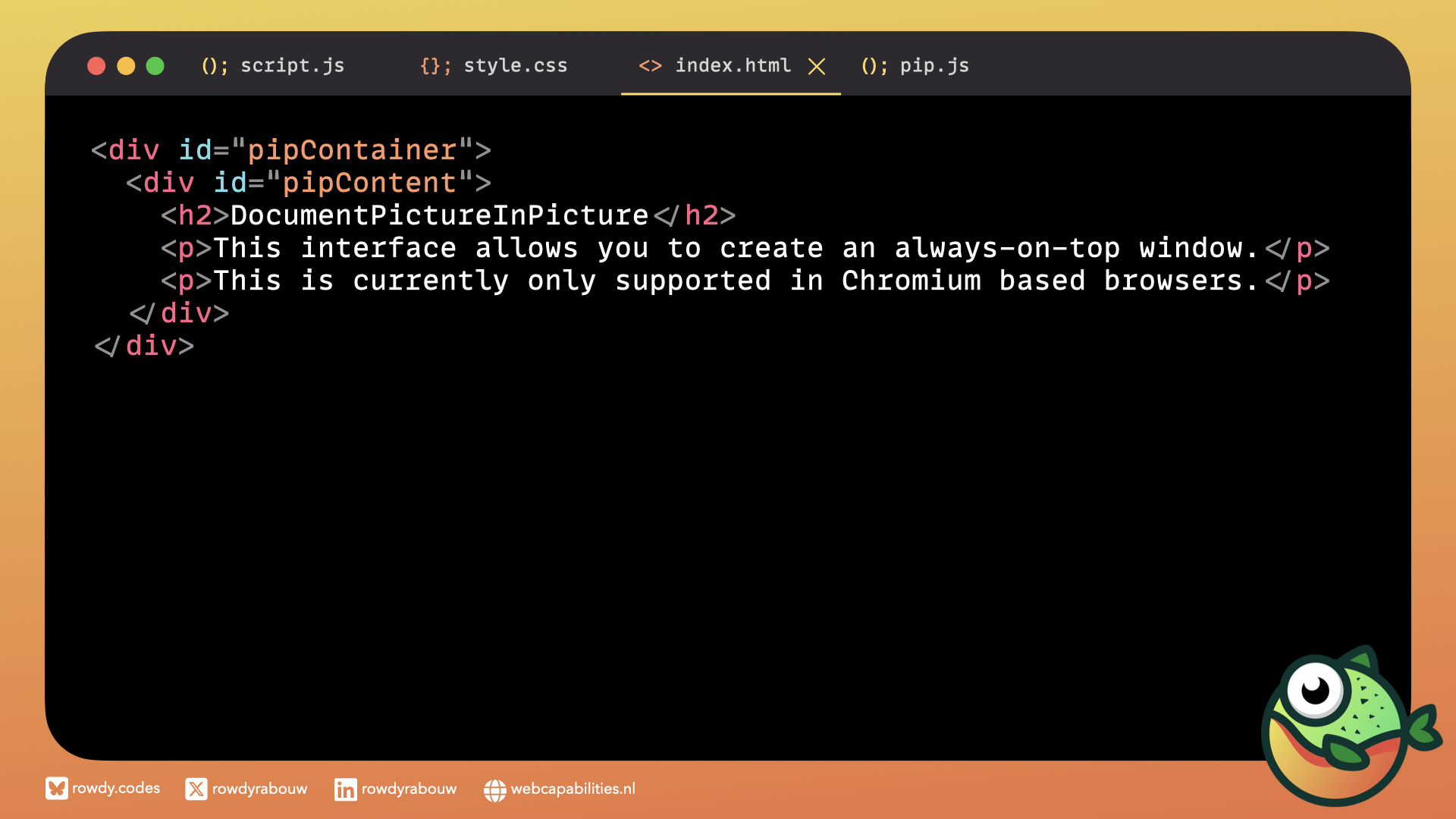This screenshot has width=1456, height=819.
Task: Open the rowdy.codes link
Action: tap(116, 789)
